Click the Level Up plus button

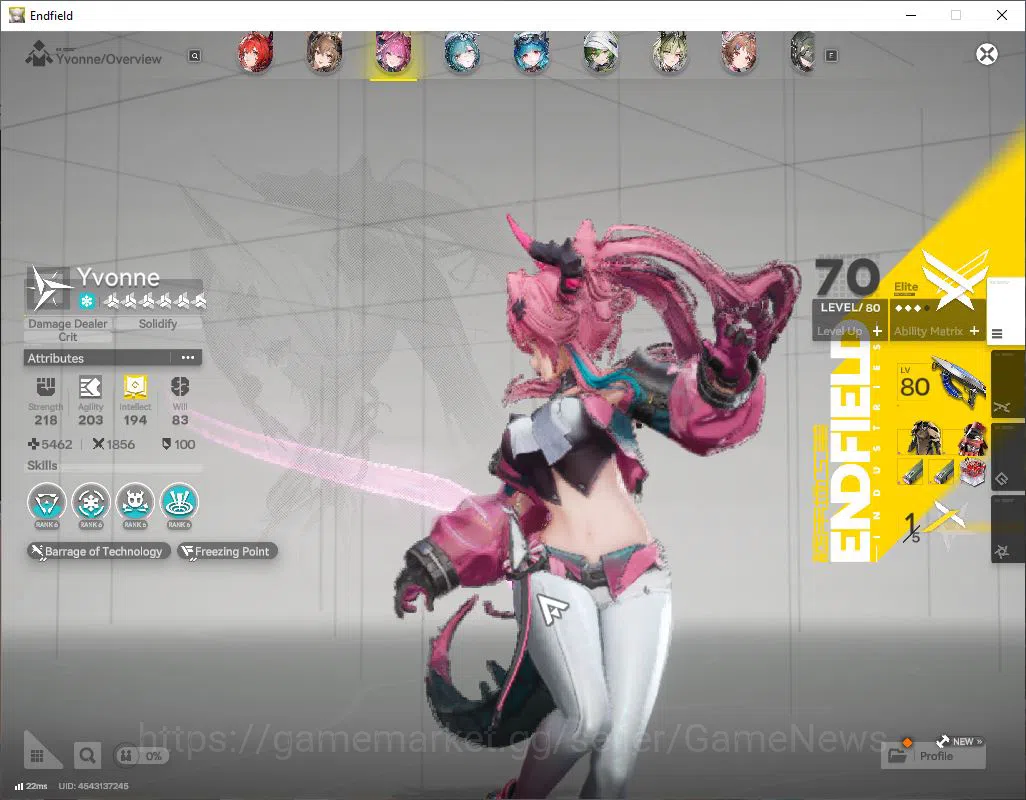coord(877,331)
